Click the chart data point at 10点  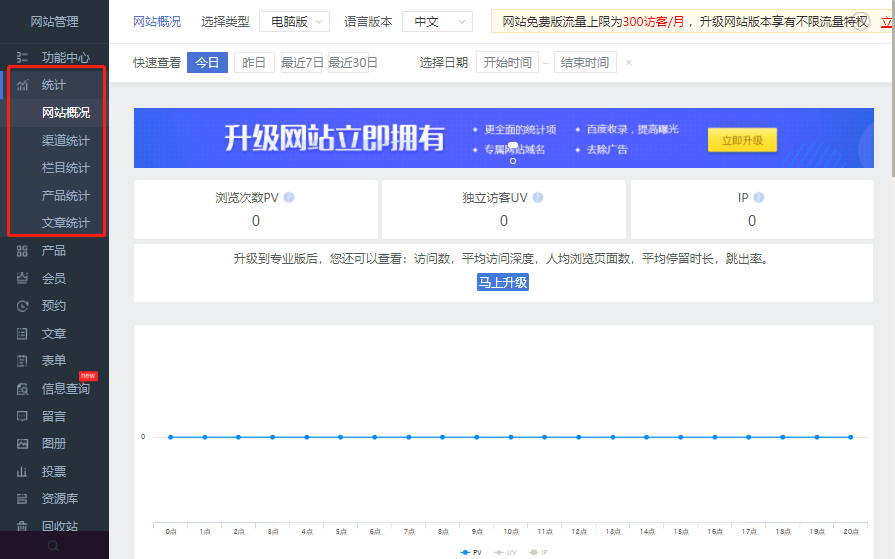tap(511, 437)
